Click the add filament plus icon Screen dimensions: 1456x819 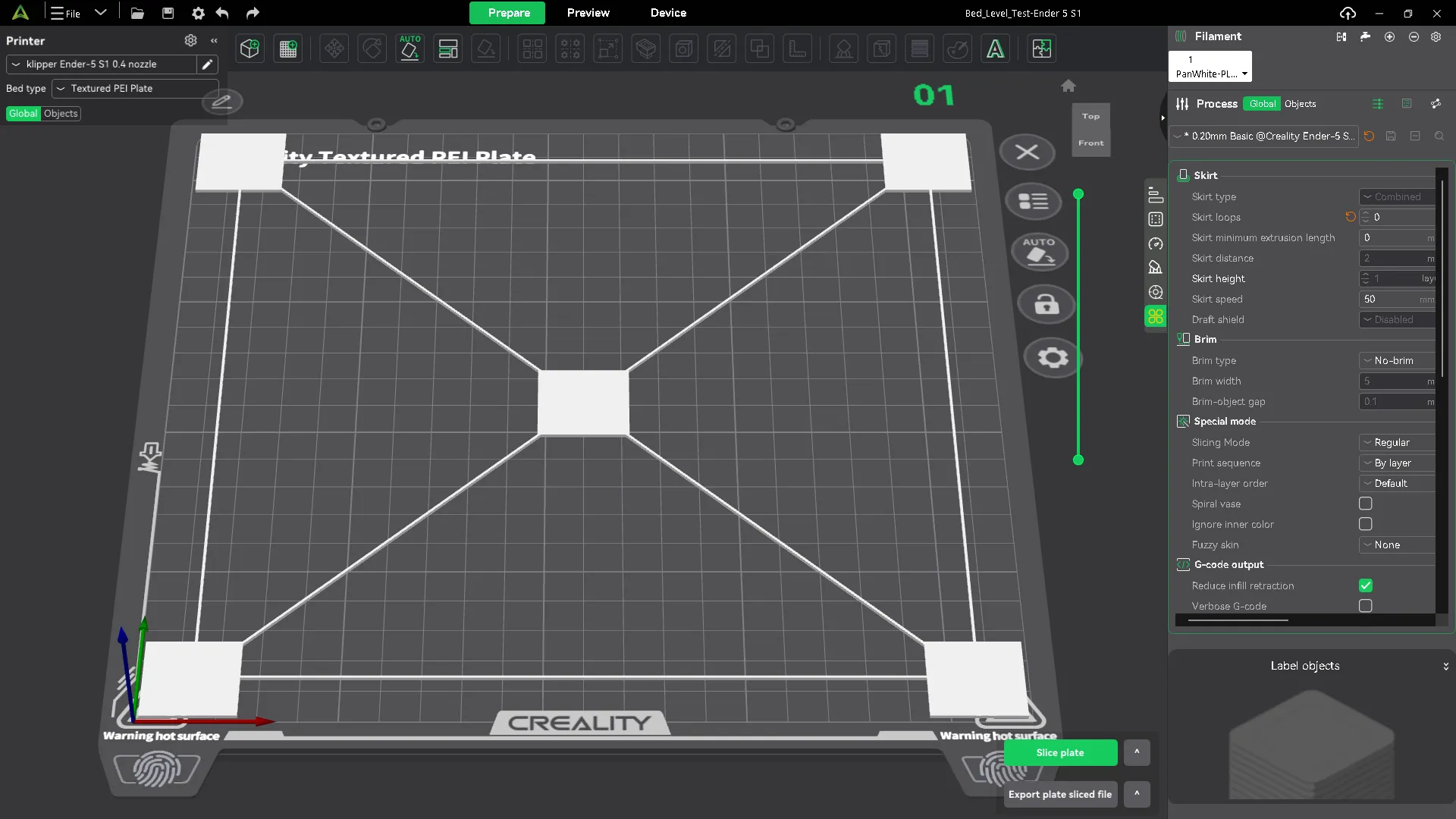pyautogui.click(x=1389, y=36)
